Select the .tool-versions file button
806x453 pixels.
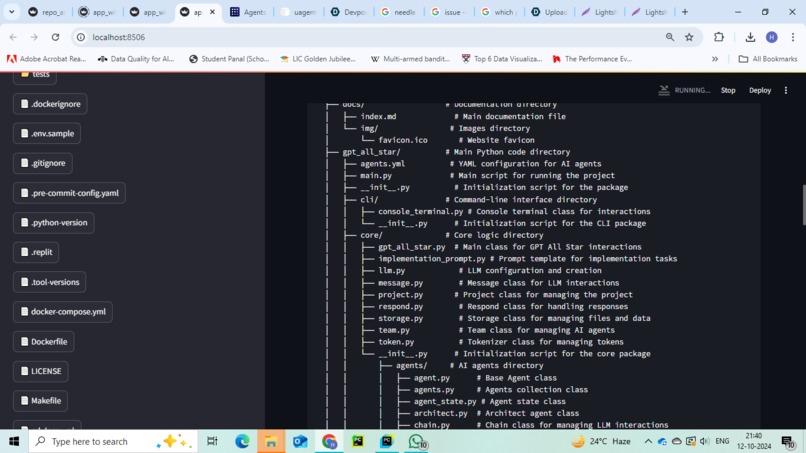tap(49, 282)
